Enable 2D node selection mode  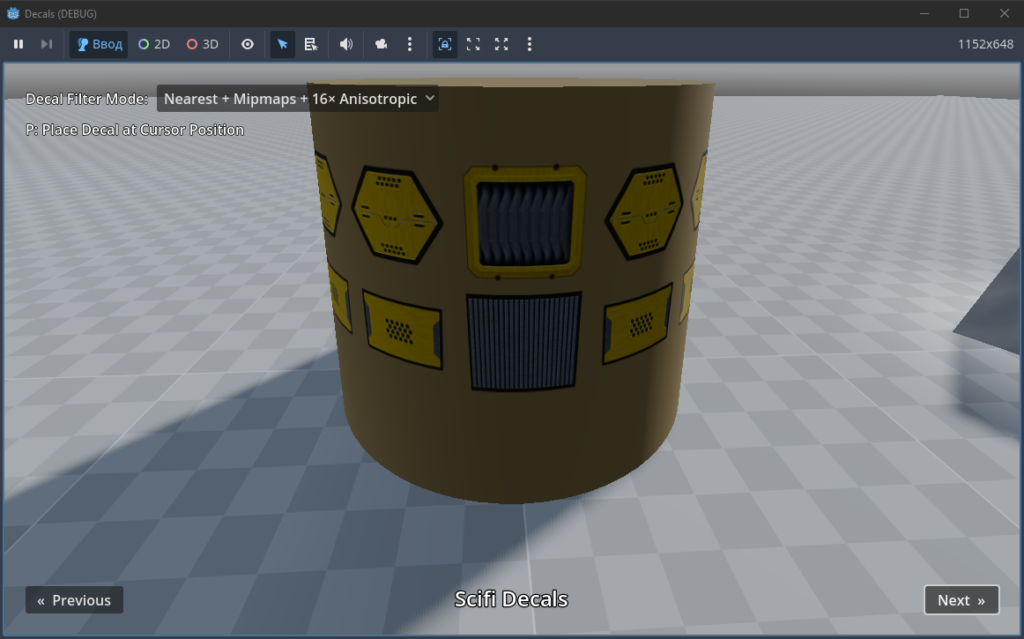click(154, 44)
